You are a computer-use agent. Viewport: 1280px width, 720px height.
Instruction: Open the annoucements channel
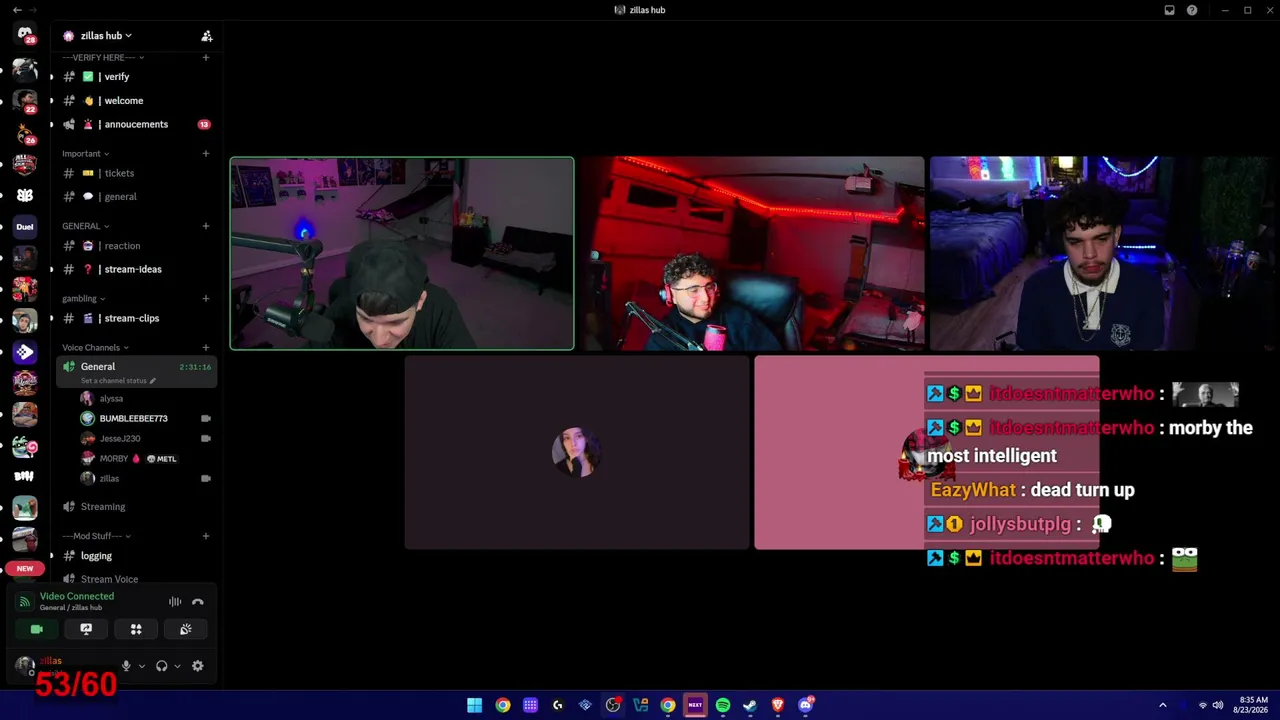[137, 125]
